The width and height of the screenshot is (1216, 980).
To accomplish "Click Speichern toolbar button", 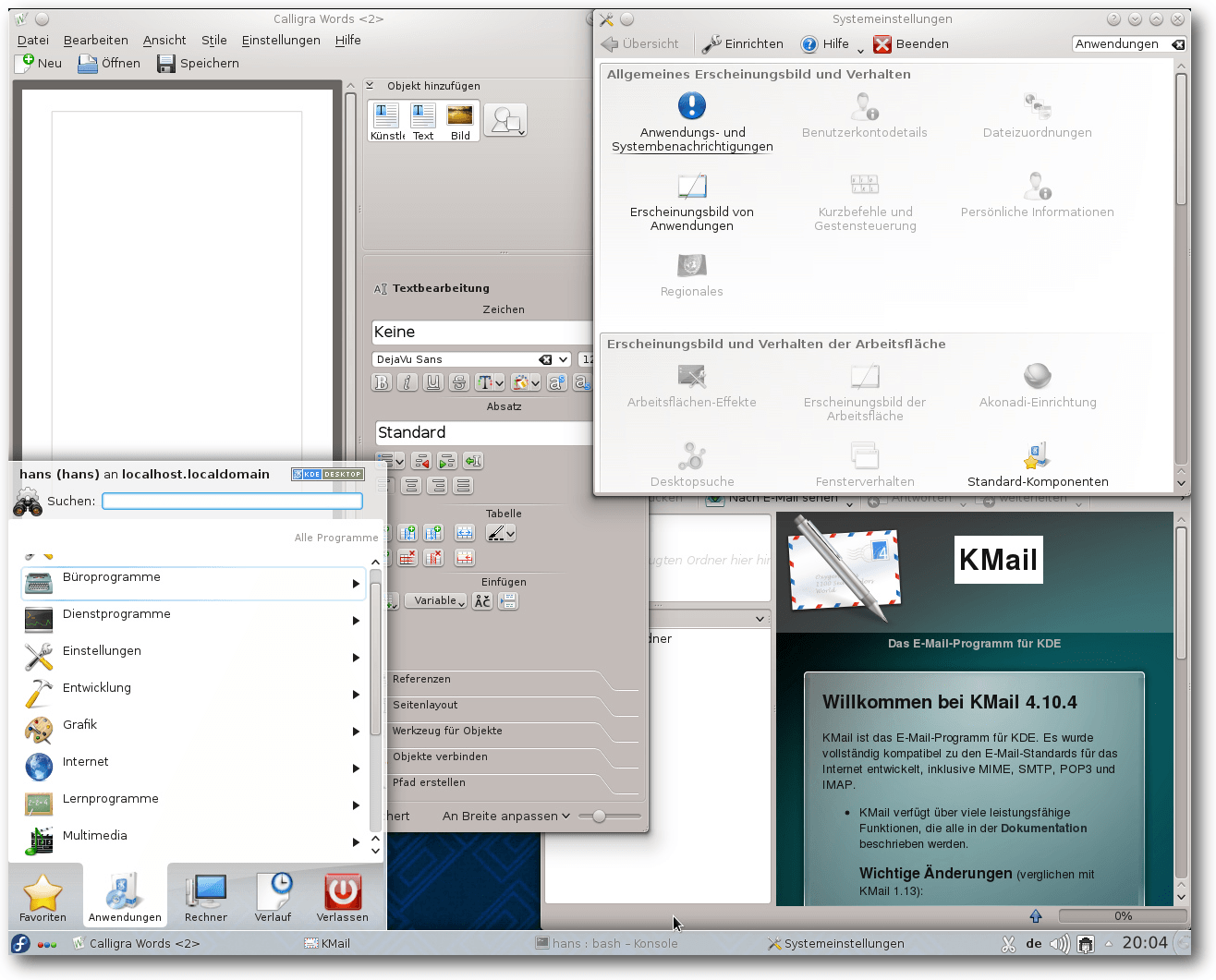I will (x=198, y=63).
